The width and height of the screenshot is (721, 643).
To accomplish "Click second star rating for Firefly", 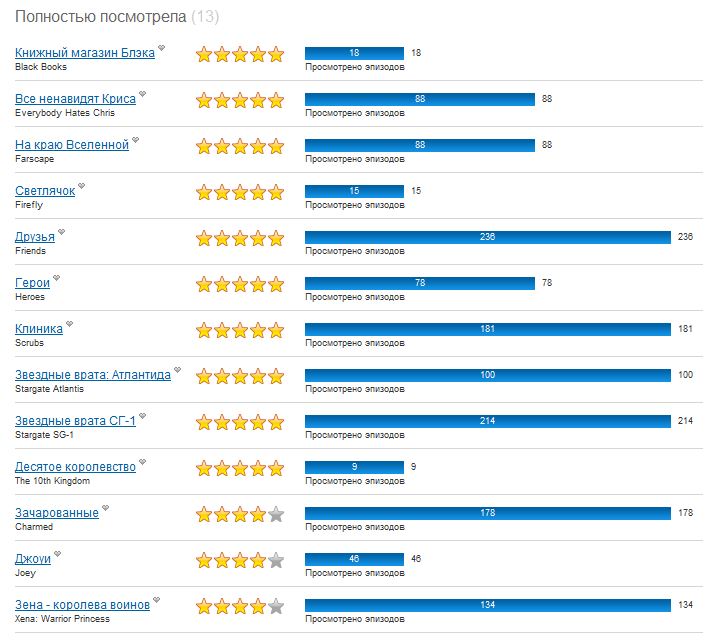I will [222, 193].
